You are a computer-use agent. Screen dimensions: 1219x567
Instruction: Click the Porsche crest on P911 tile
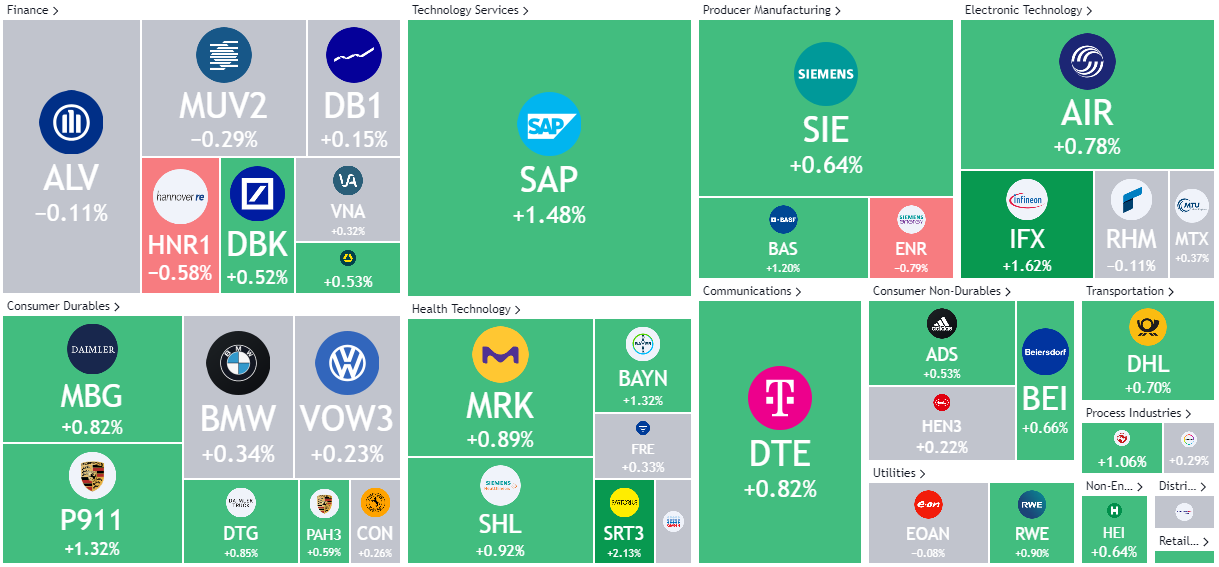[93, 476]
